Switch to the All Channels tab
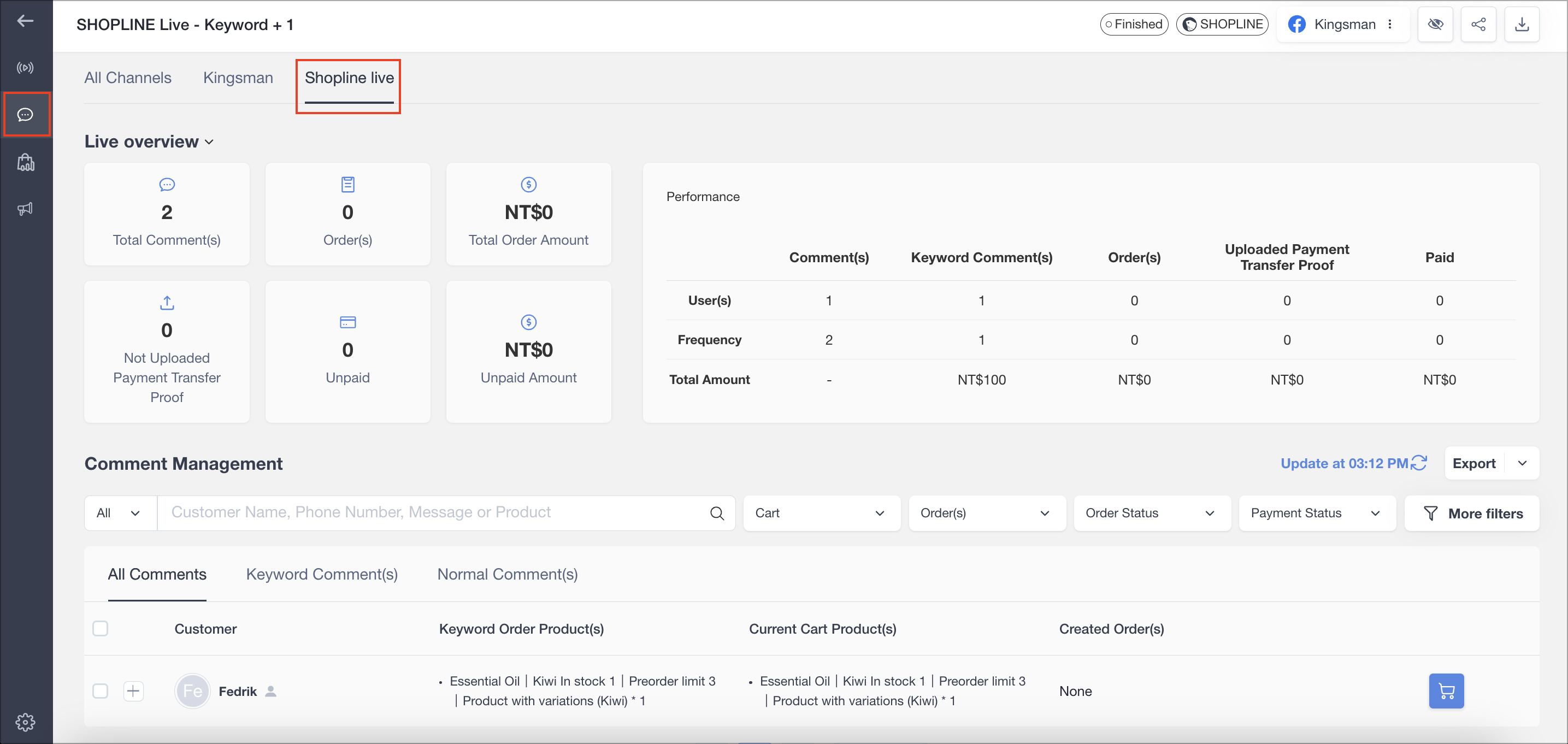Viewport: 1568px width, 744px height. [128, 78]
